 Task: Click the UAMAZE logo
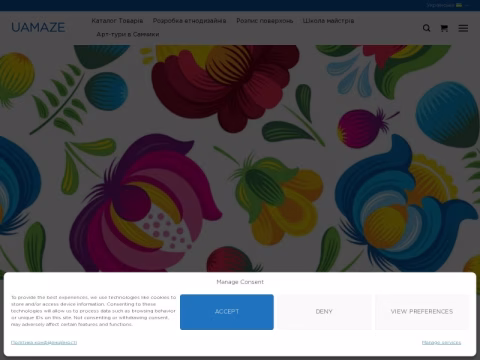pyautogui.click(x=38, y=27)
